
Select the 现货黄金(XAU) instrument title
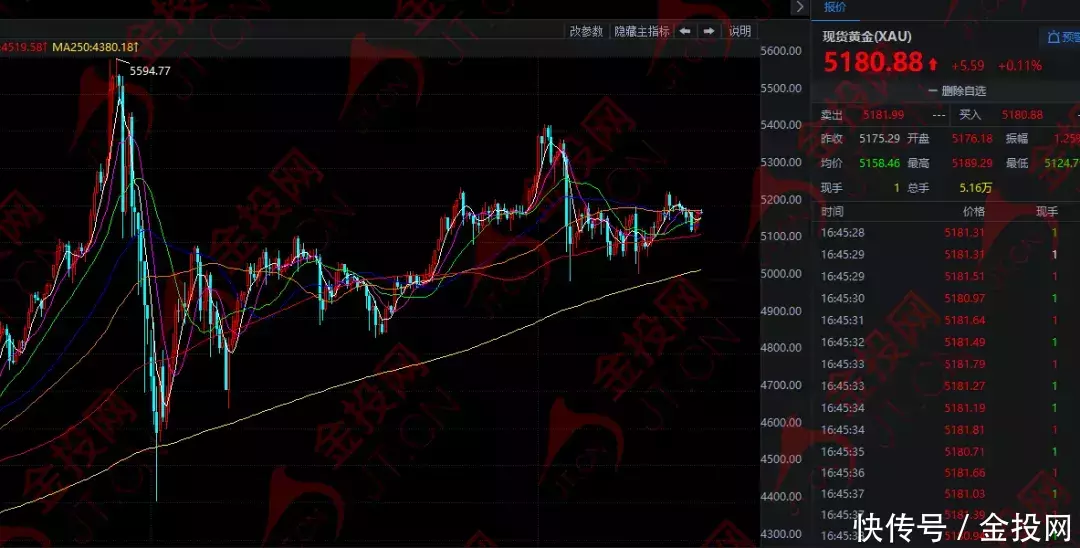[867, 37]
